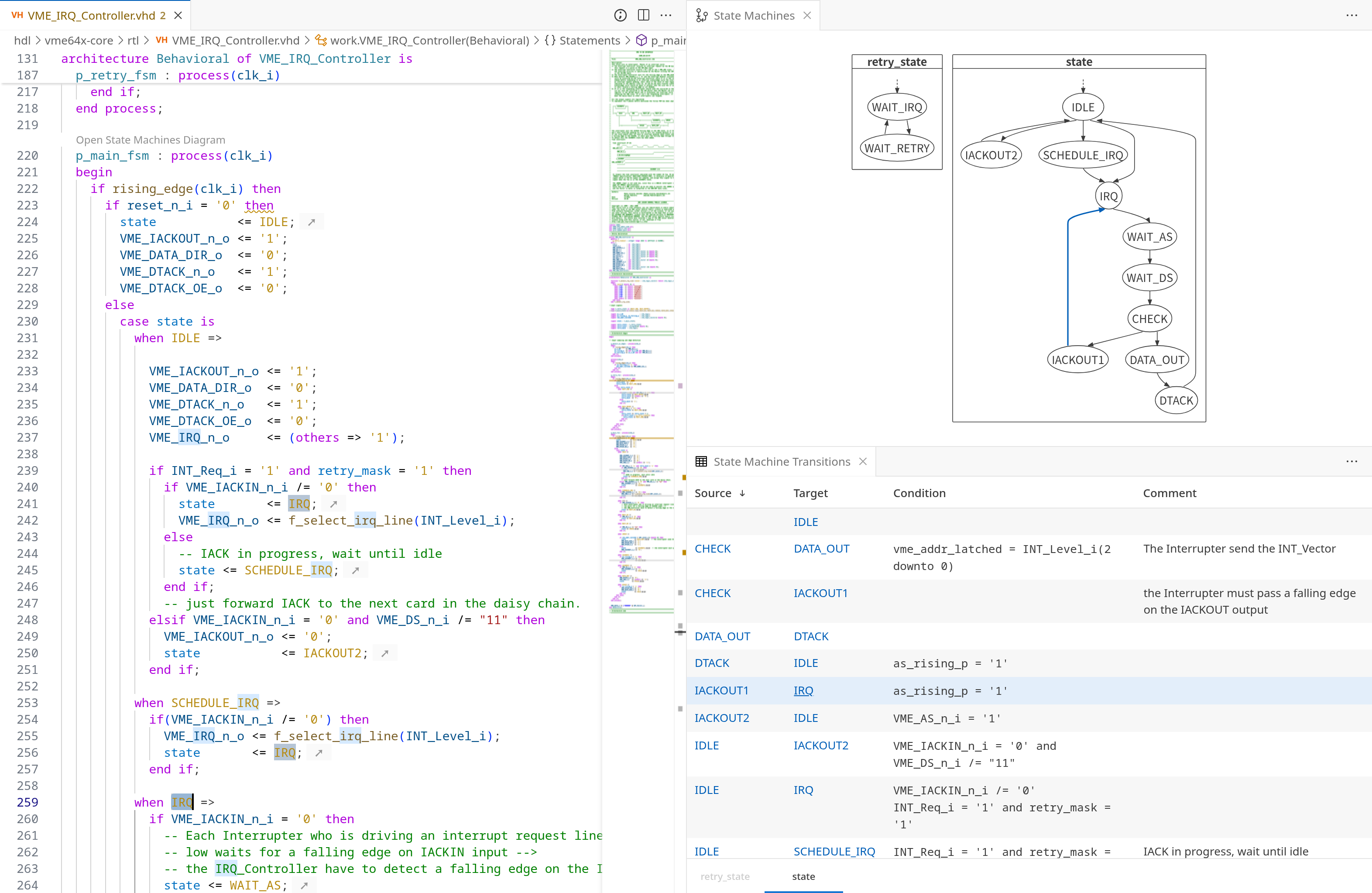The image size is (1372, 893).
Task: Click the State Machines tab graph icon
Action: pyautogui.click(x=702, y=16)
